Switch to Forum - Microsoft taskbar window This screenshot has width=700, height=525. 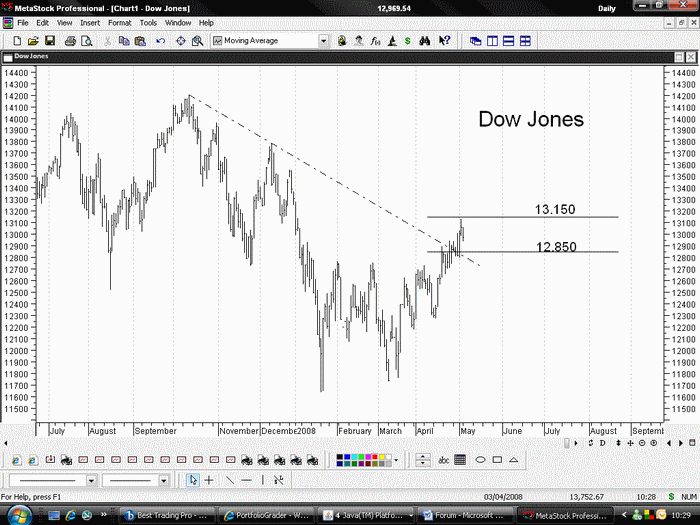(x=467, y=516)
